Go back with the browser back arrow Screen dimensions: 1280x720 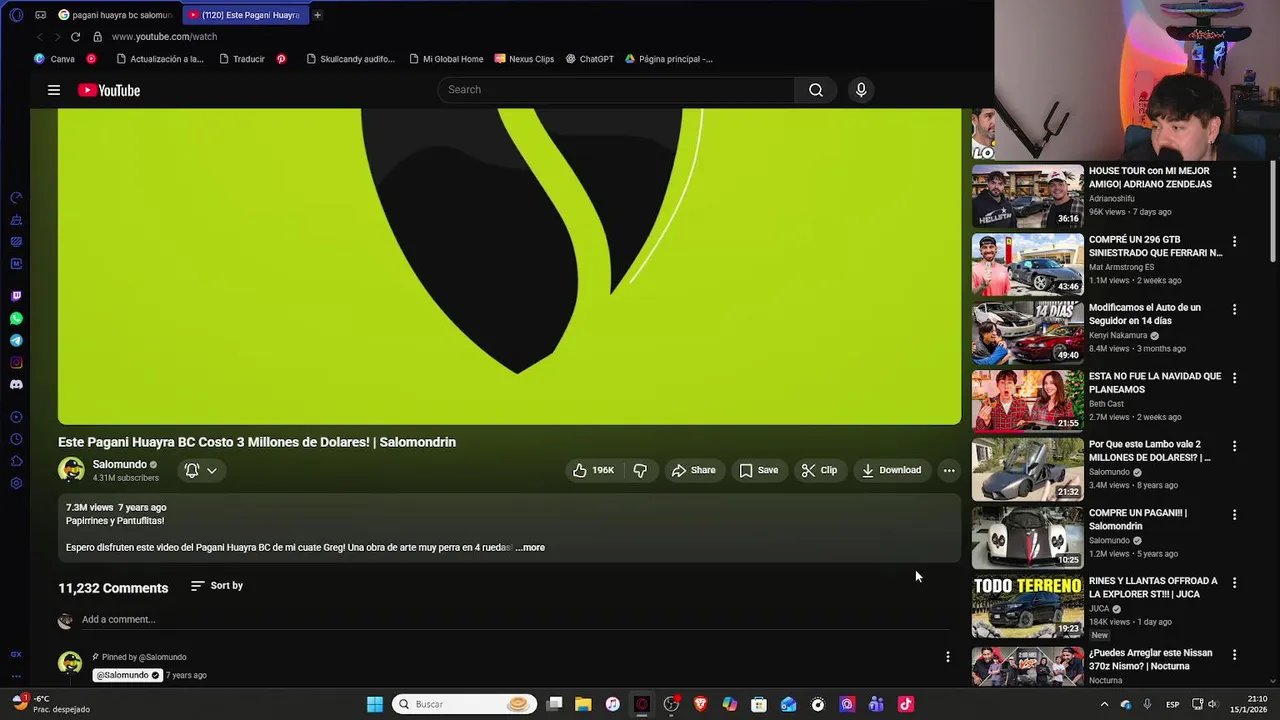[39, 37]
